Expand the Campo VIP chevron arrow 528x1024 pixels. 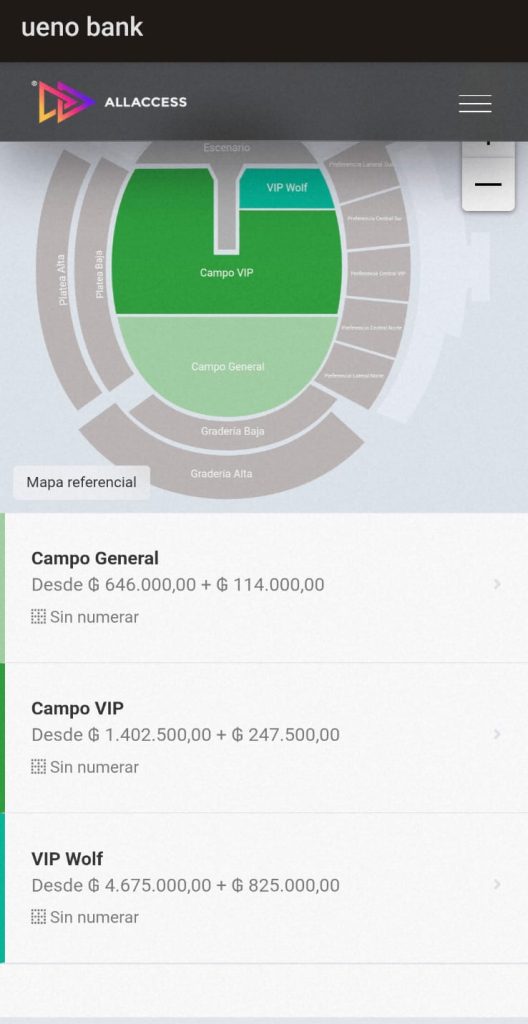pos(497,734)
